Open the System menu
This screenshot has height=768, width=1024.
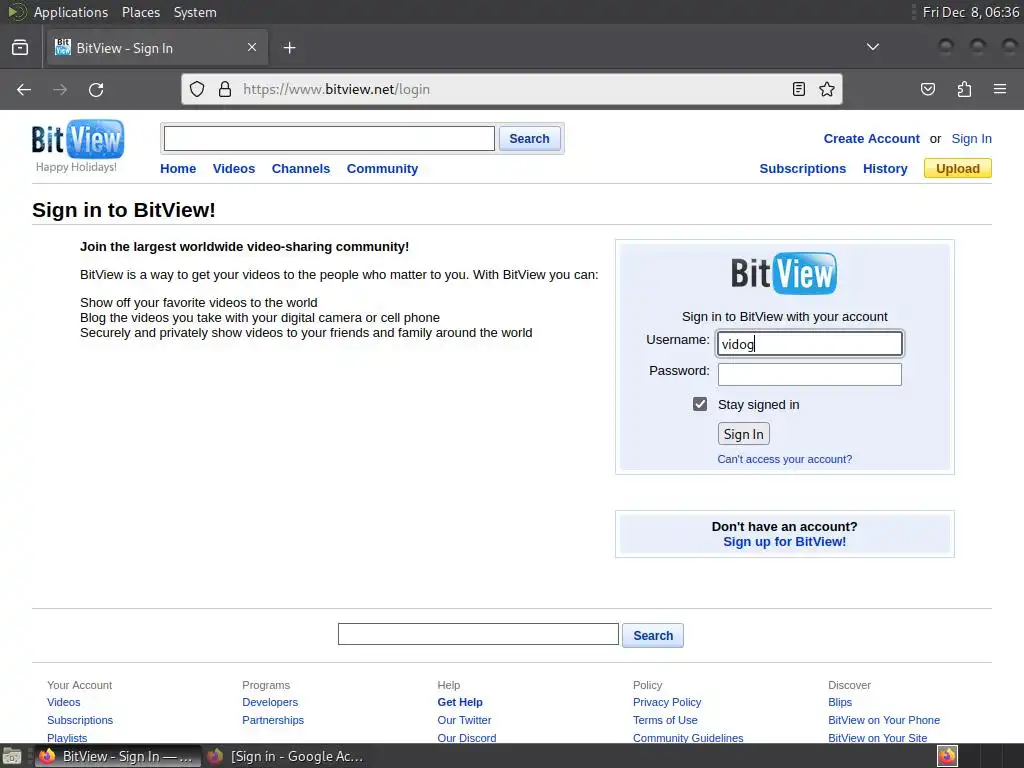coord(195,12)
